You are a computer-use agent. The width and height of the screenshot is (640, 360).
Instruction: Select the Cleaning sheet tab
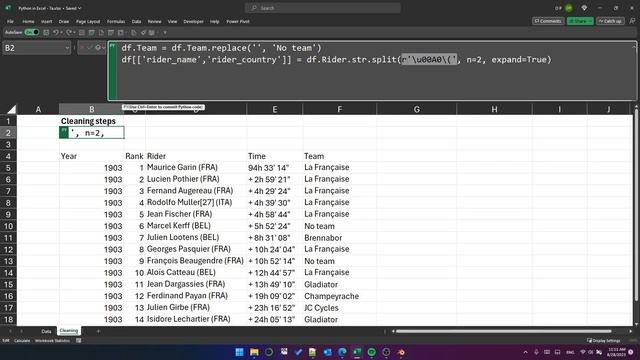tap(69, 331)
